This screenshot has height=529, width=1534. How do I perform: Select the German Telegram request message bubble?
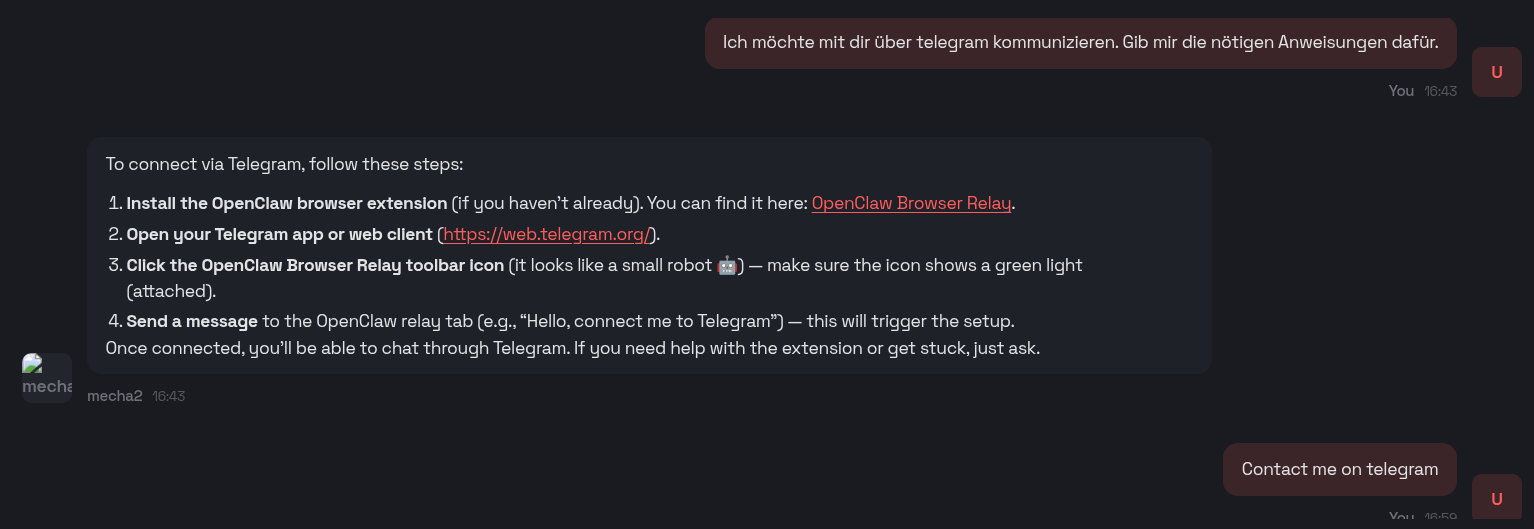pos(1080,43)
